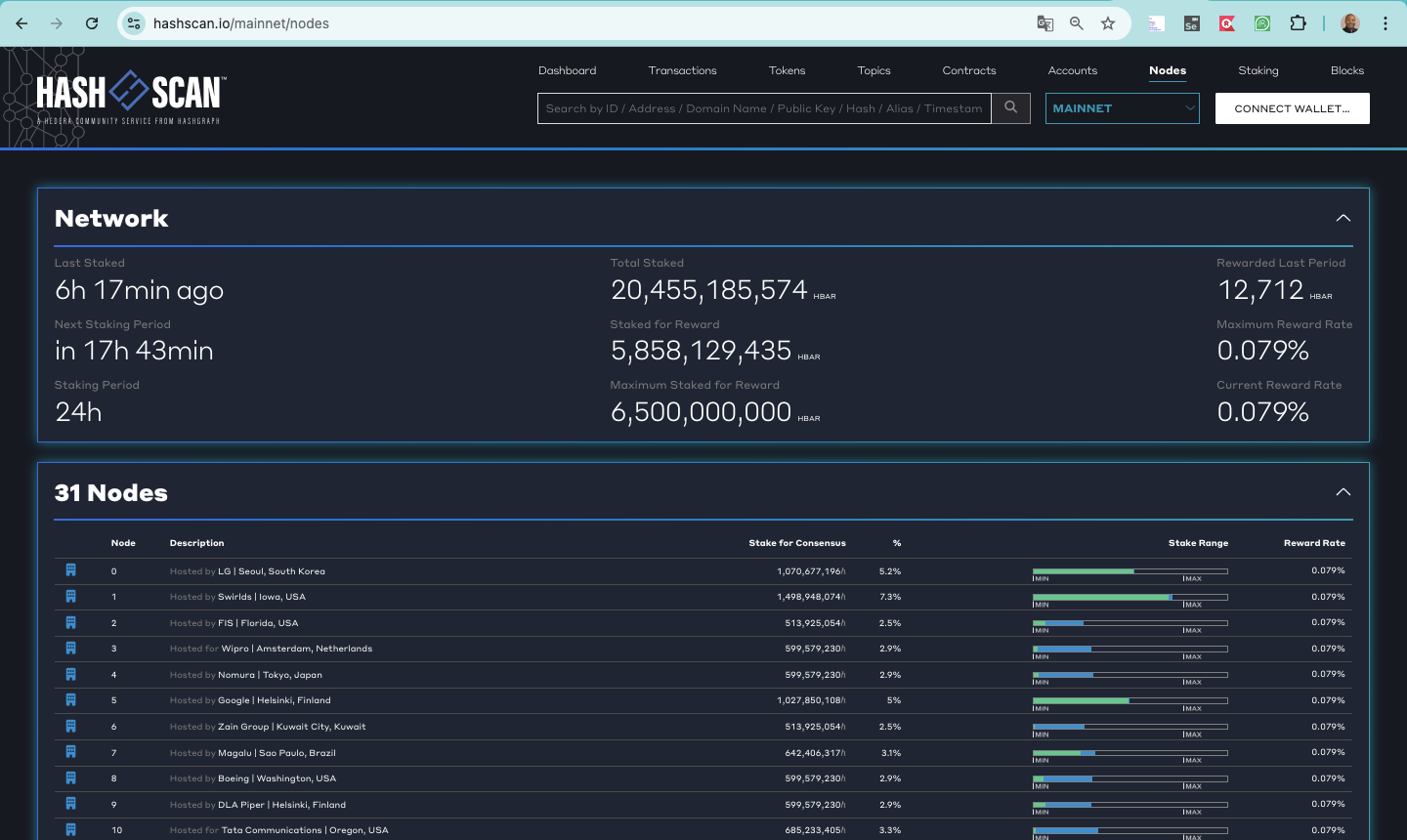This screenshot has height=840, width=1407.
Task: Collapse the Network section chevron
Action: pyautogui.click(x=1343, y=218)
